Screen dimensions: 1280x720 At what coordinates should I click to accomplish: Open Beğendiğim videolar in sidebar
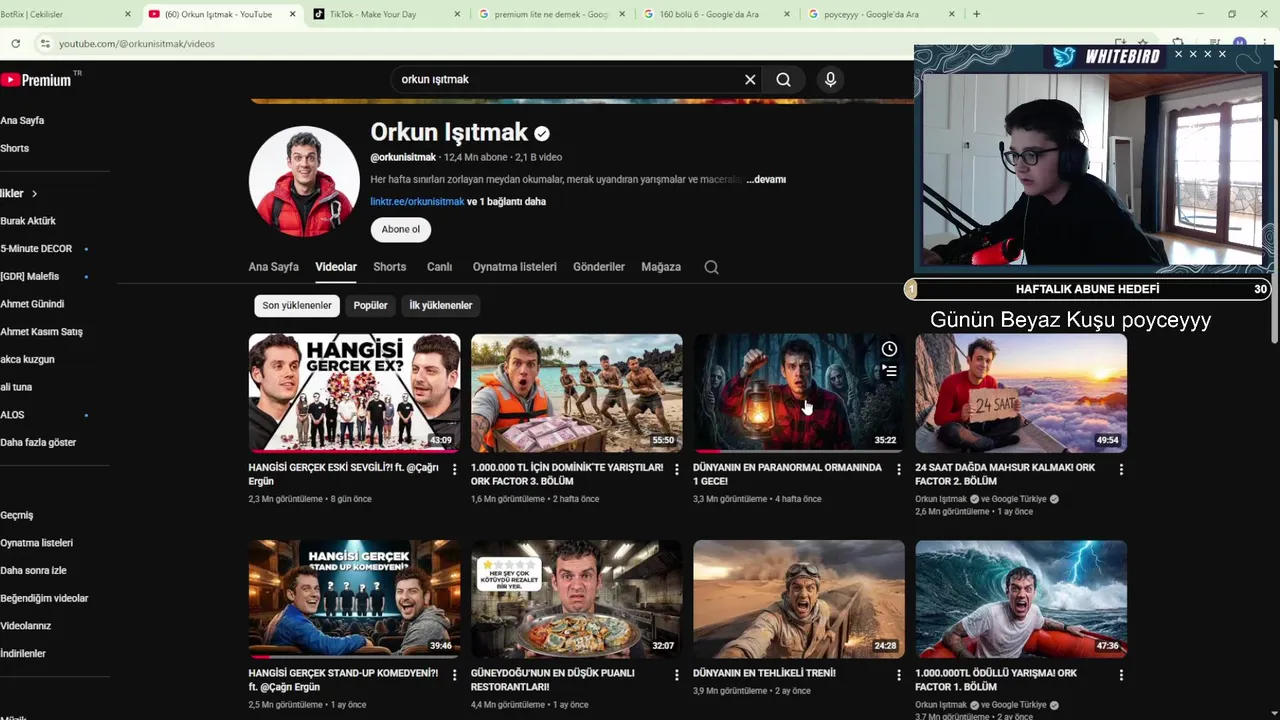pyautogui.click(x=44, y=598)
